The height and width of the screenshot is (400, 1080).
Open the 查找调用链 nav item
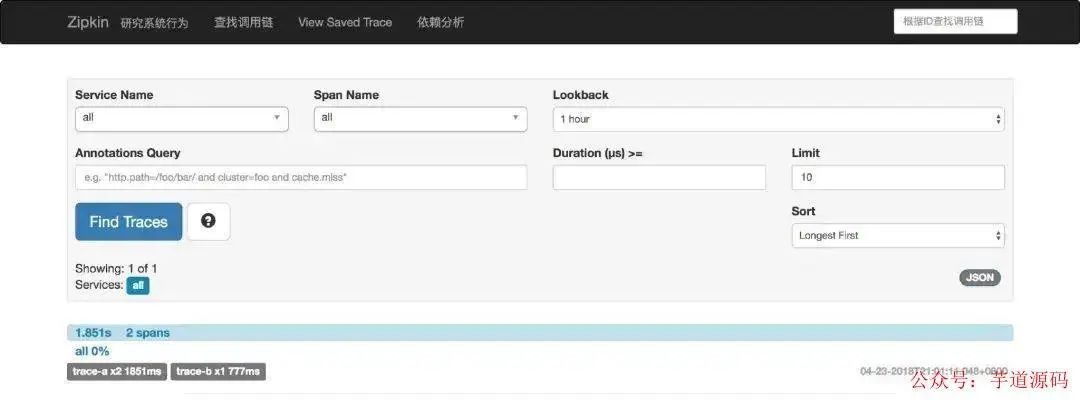tap(243, 22)
